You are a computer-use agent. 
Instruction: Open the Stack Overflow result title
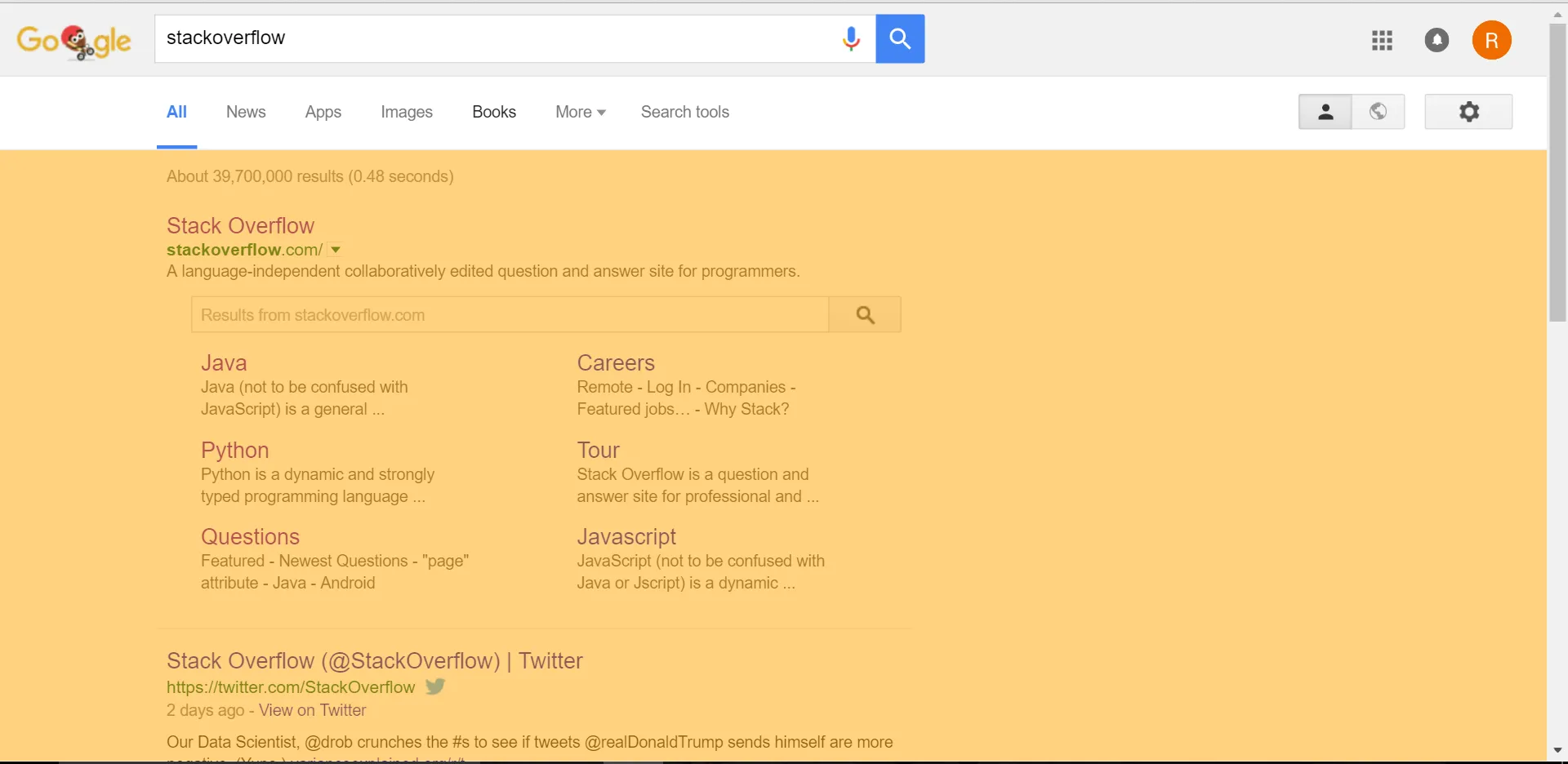pyautogui.click(x=240, y=225)
